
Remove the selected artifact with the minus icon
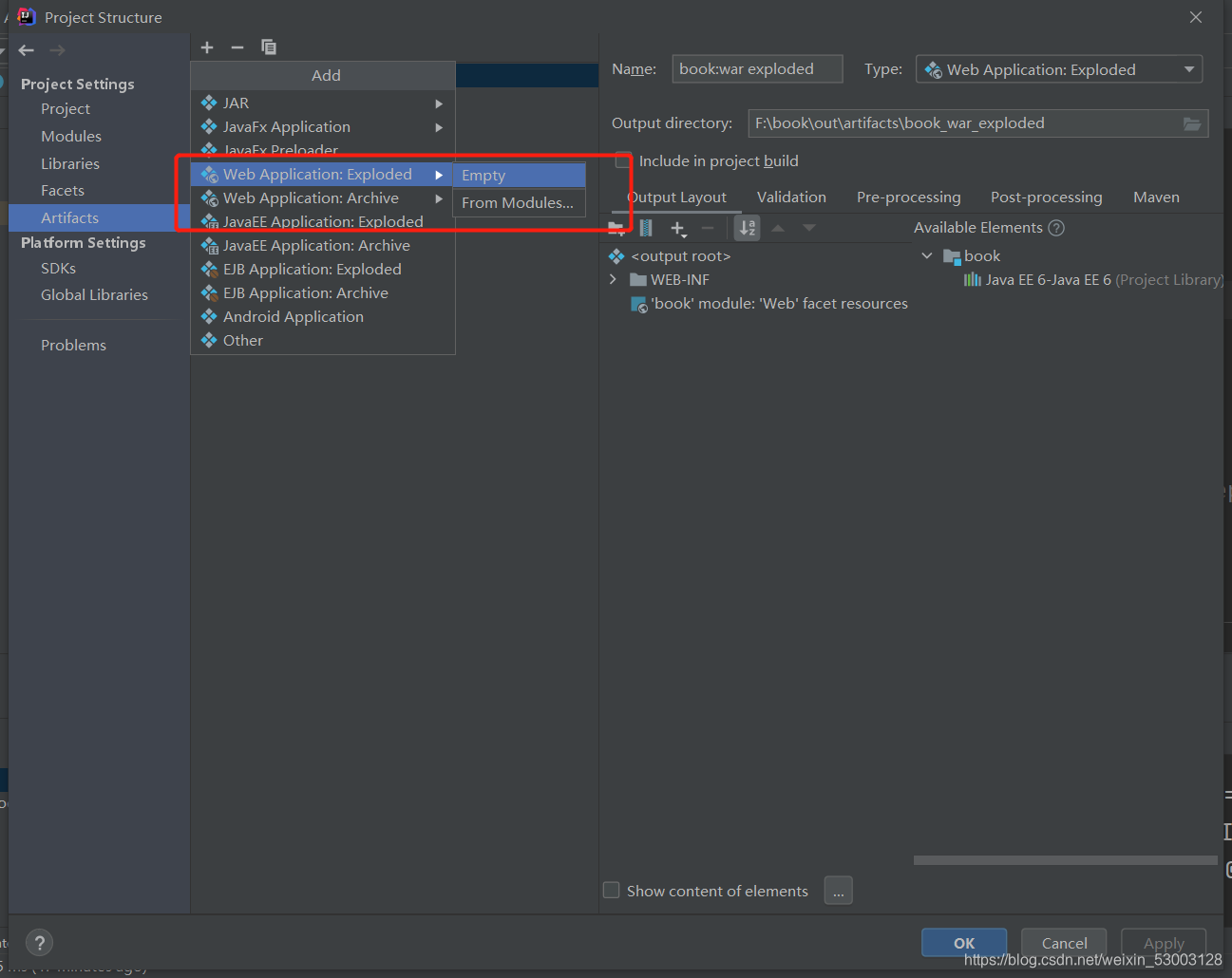[237, 47]
